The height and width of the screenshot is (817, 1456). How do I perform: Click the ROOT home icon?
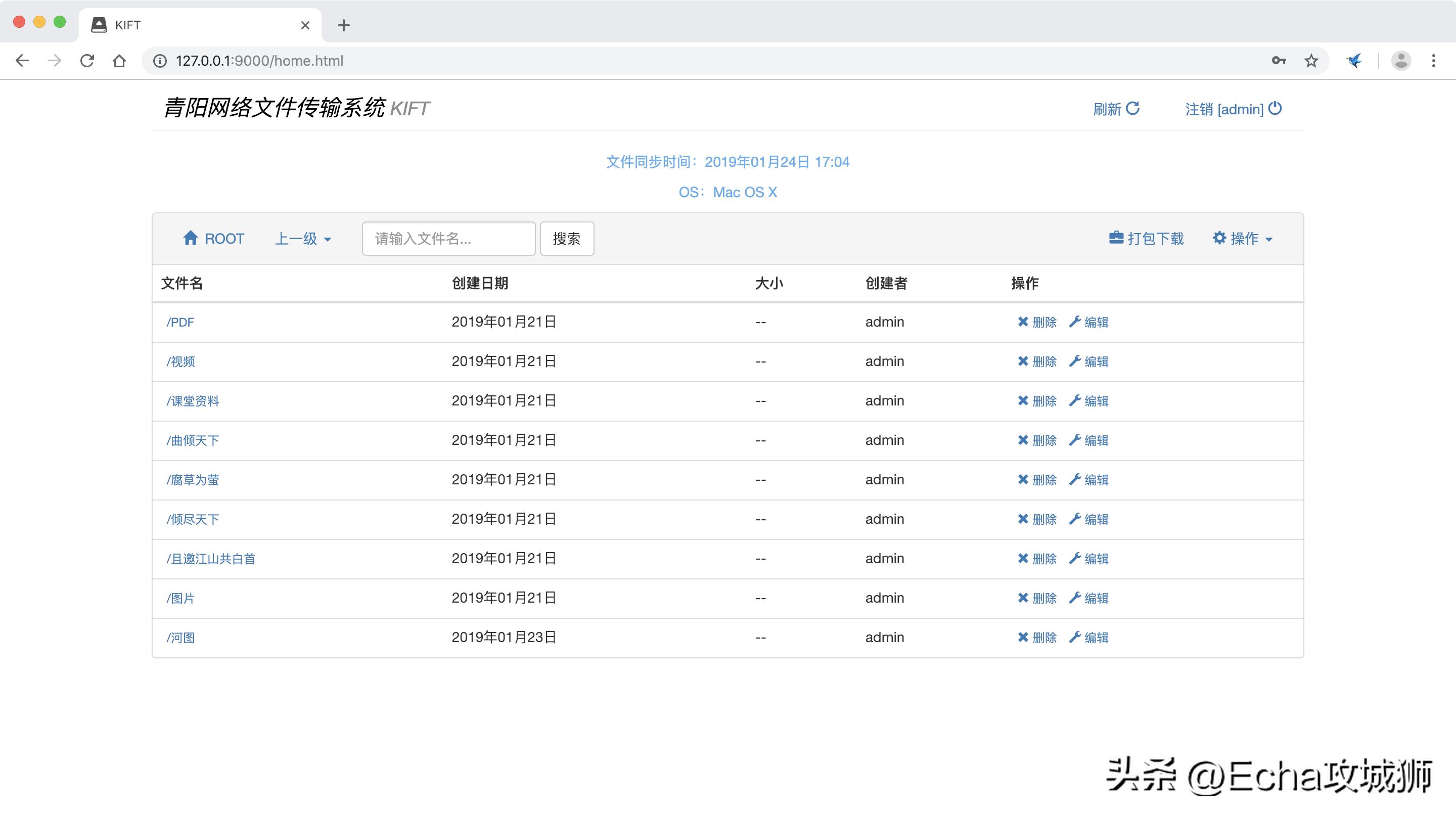[191, 238]
